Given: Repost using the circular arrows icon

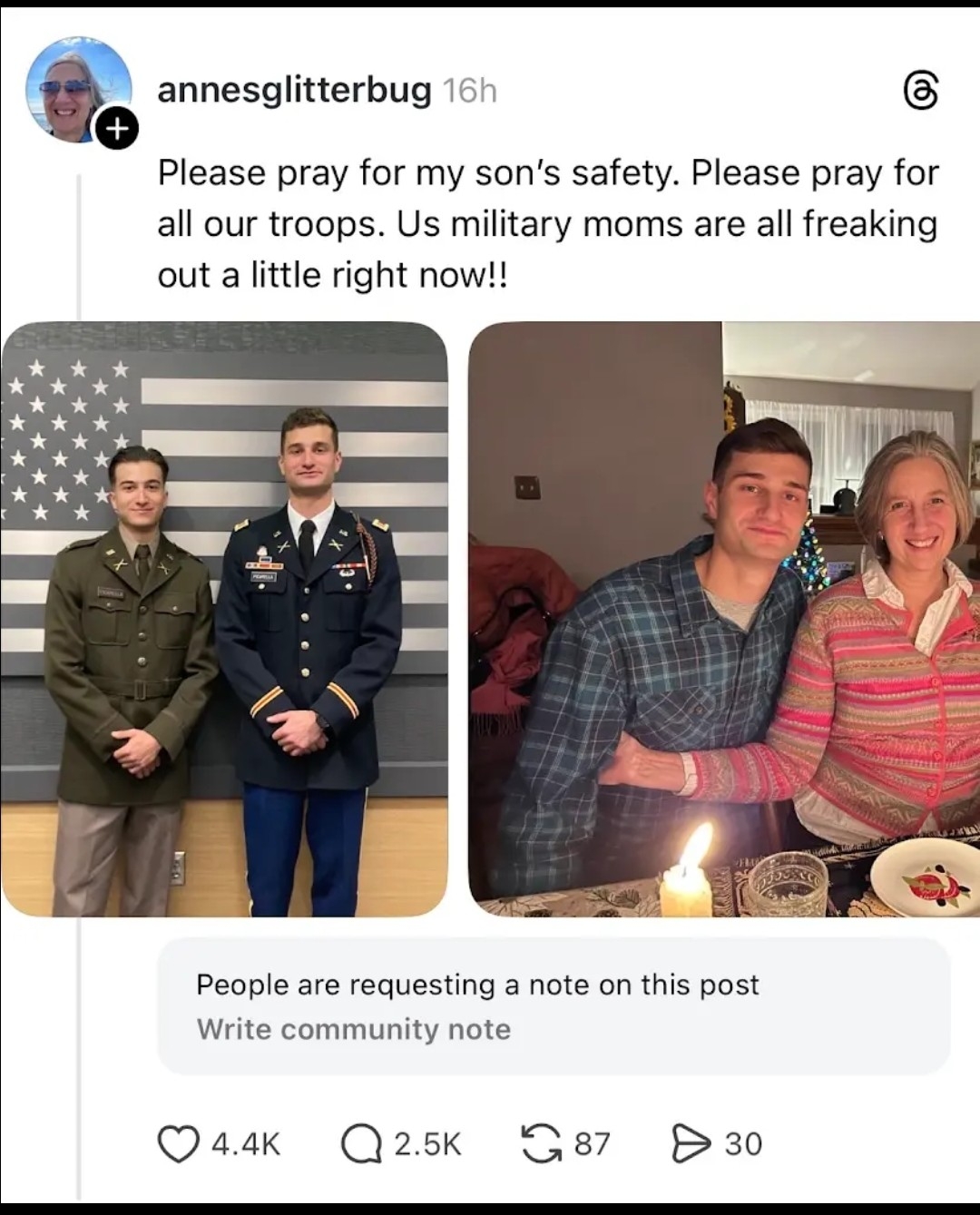Looking at the screenshot, I should [542, 1144].
